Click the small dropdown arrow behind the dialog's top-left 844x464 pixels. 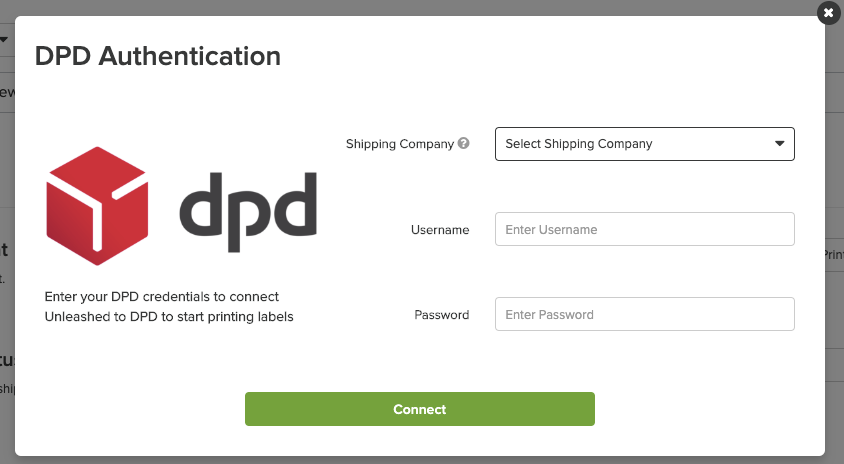coord(4,40)
